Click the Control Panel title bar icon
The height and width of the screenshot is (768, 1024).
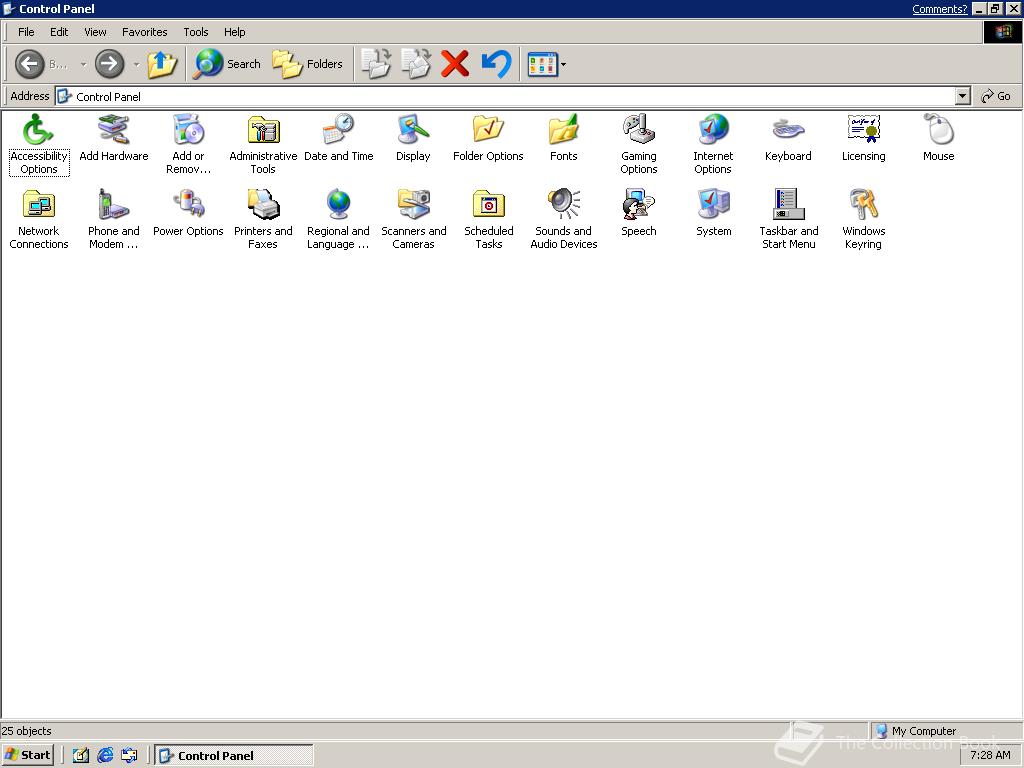click(x=9, y=9)
